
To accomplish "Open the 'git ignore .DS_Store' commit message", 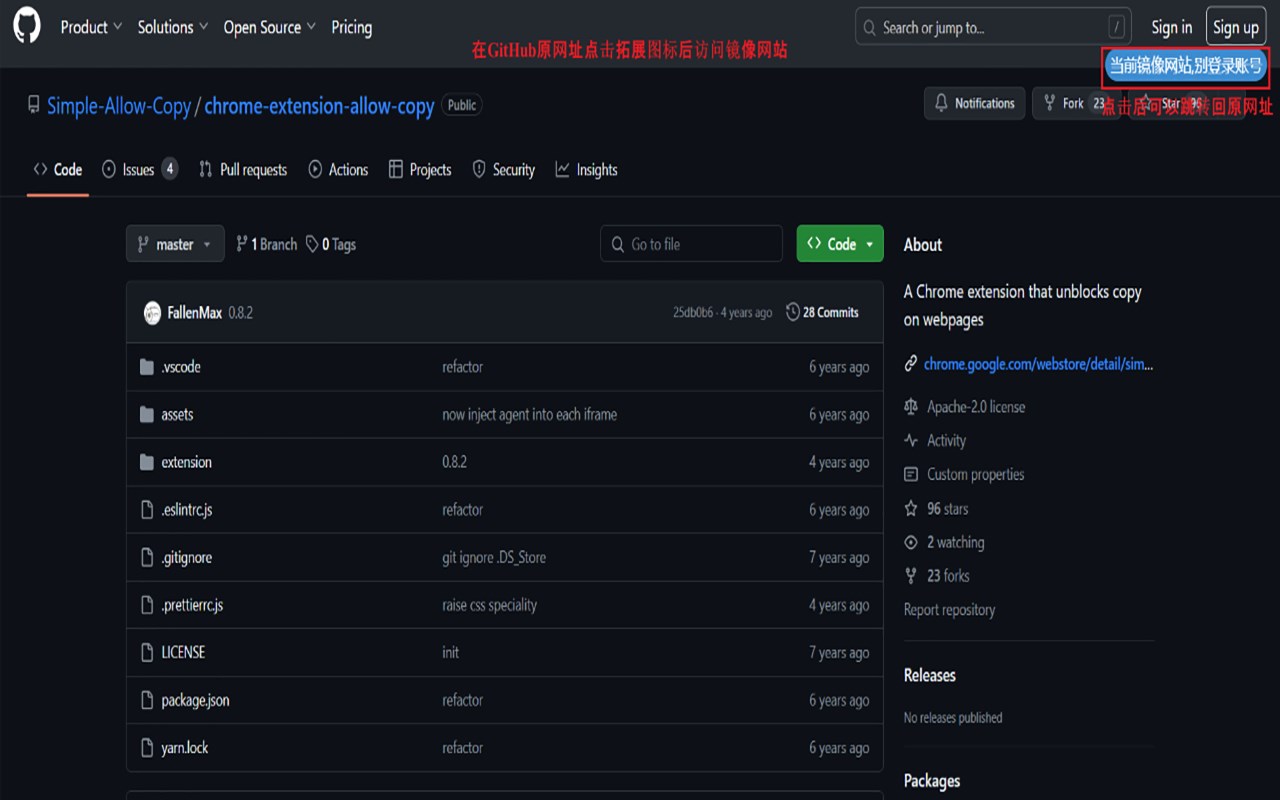I will click(494, 557).
